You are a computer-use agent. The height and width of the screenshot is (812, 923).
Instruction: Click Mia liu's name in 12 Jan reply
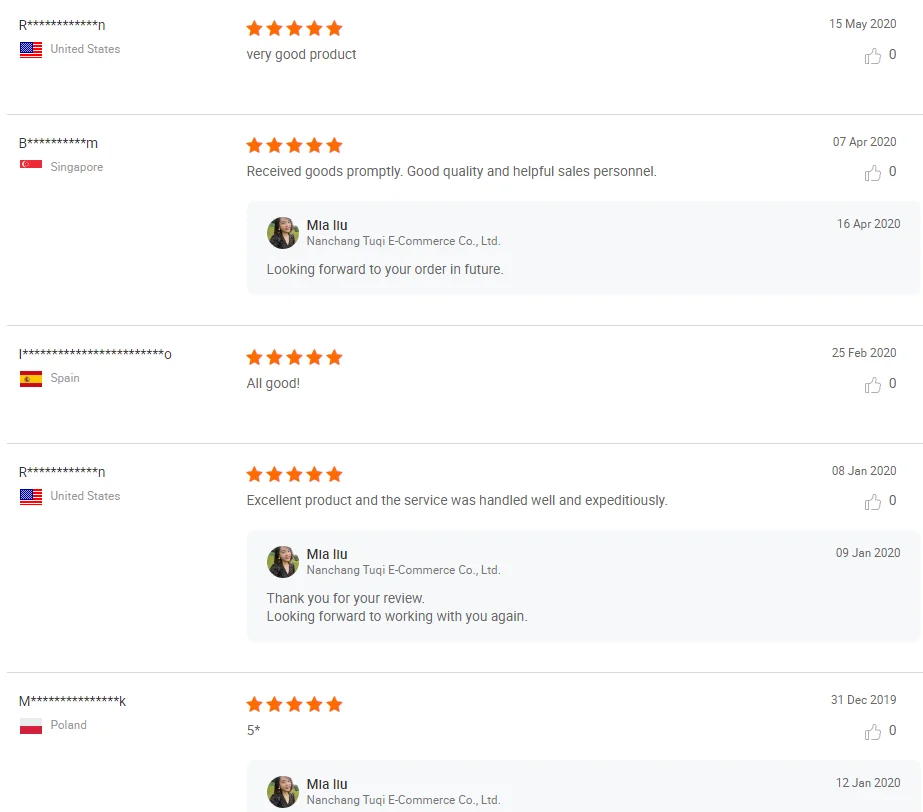point(327,784)
